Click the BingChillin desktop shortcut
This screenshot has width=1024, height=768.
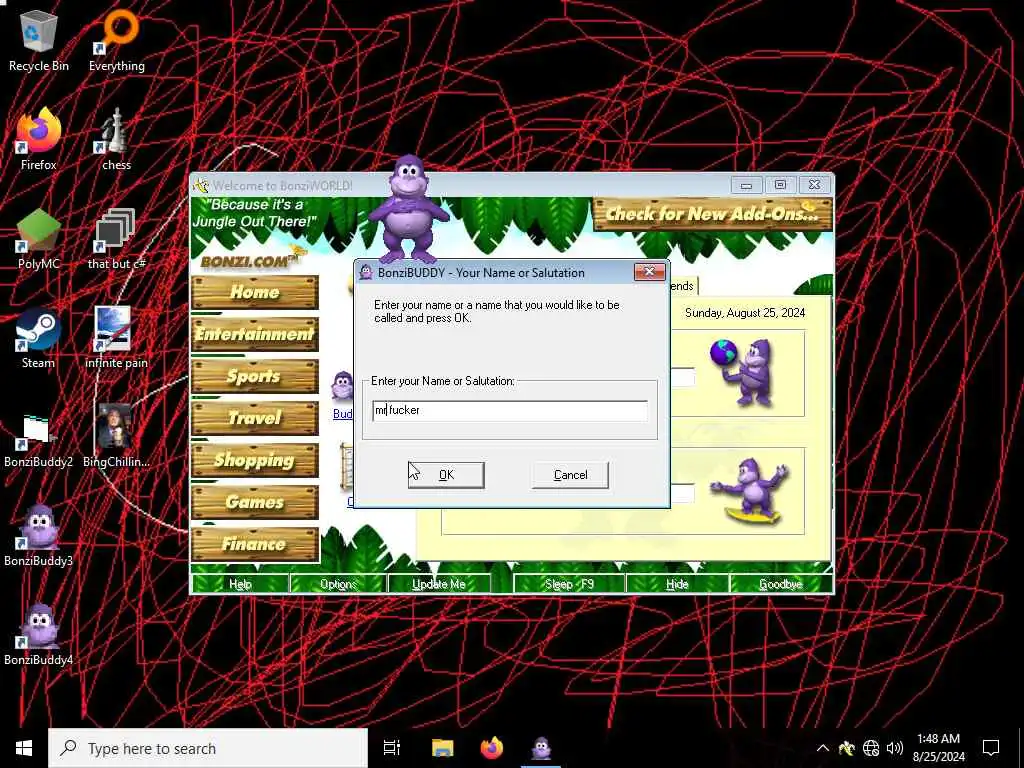116,436
